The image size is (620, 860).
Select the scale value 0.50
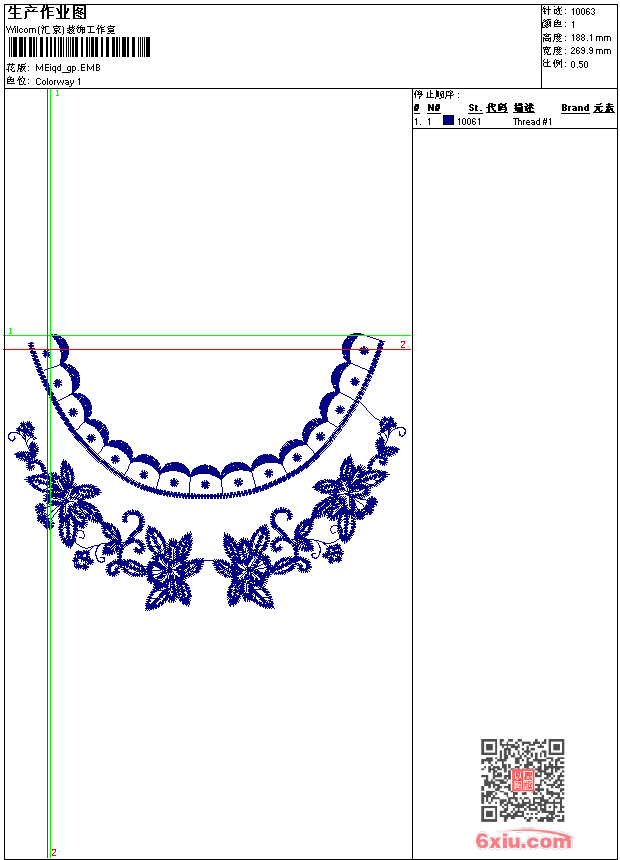click(579, 65)
